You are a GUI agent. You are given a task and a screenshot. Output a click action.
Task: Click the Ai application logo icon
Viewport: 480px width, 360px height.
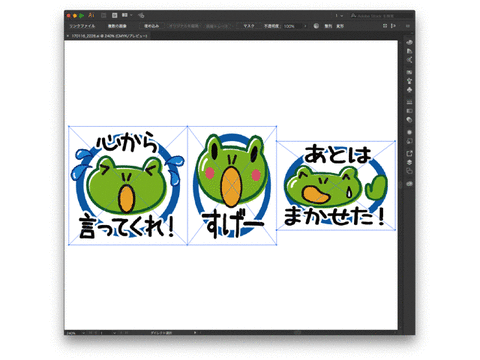[91, 15]
